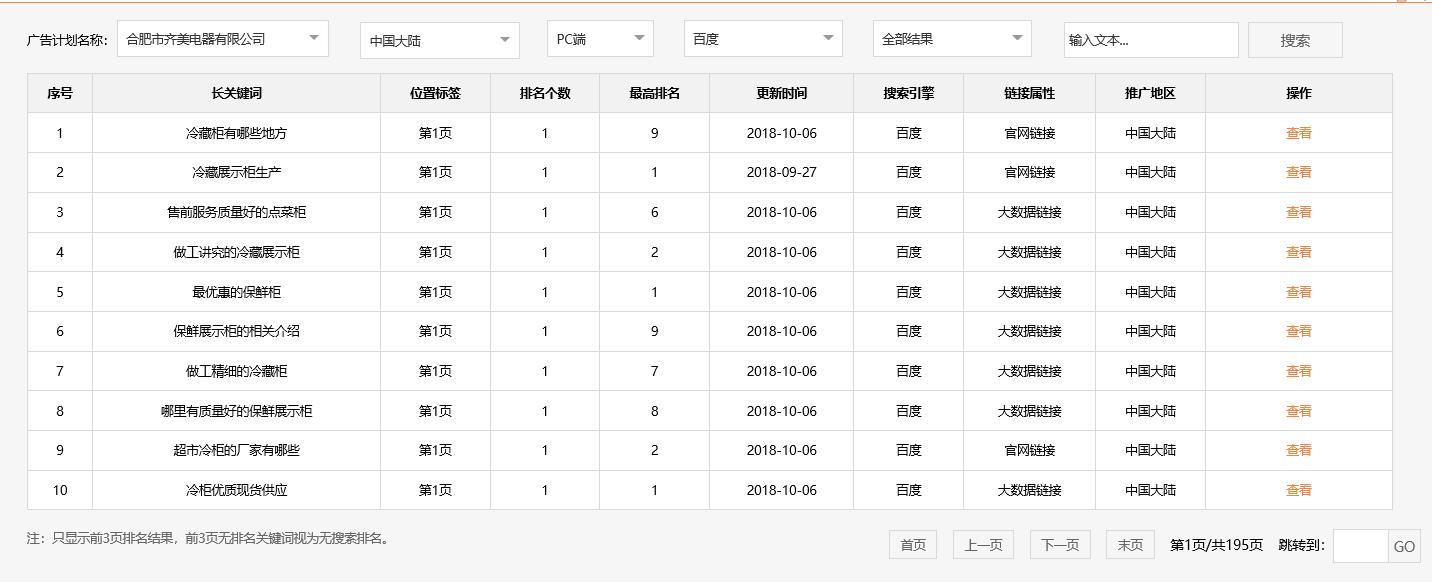Expand the PC端 device dropdown
Viewport: 1432px width, 582px height.
pos(600,37)
